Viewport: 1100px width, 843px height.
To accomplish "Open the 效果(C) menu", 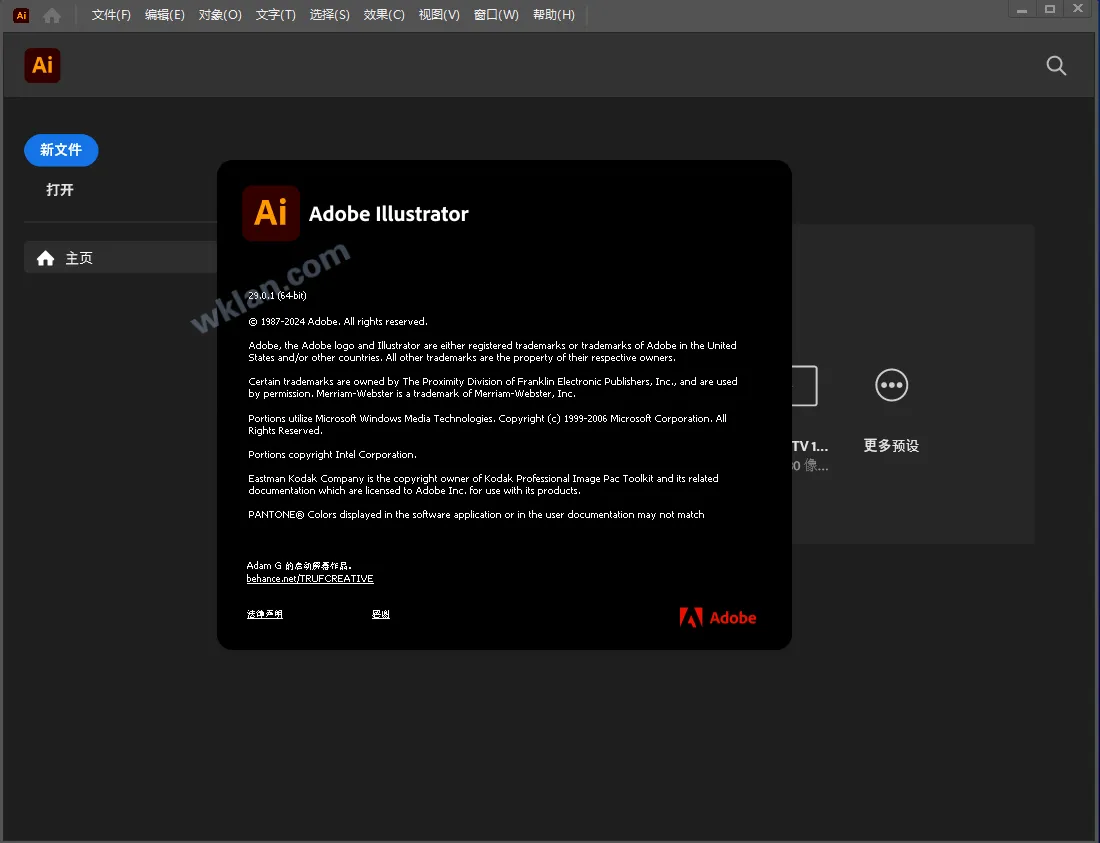I will [x=384, y=15].
